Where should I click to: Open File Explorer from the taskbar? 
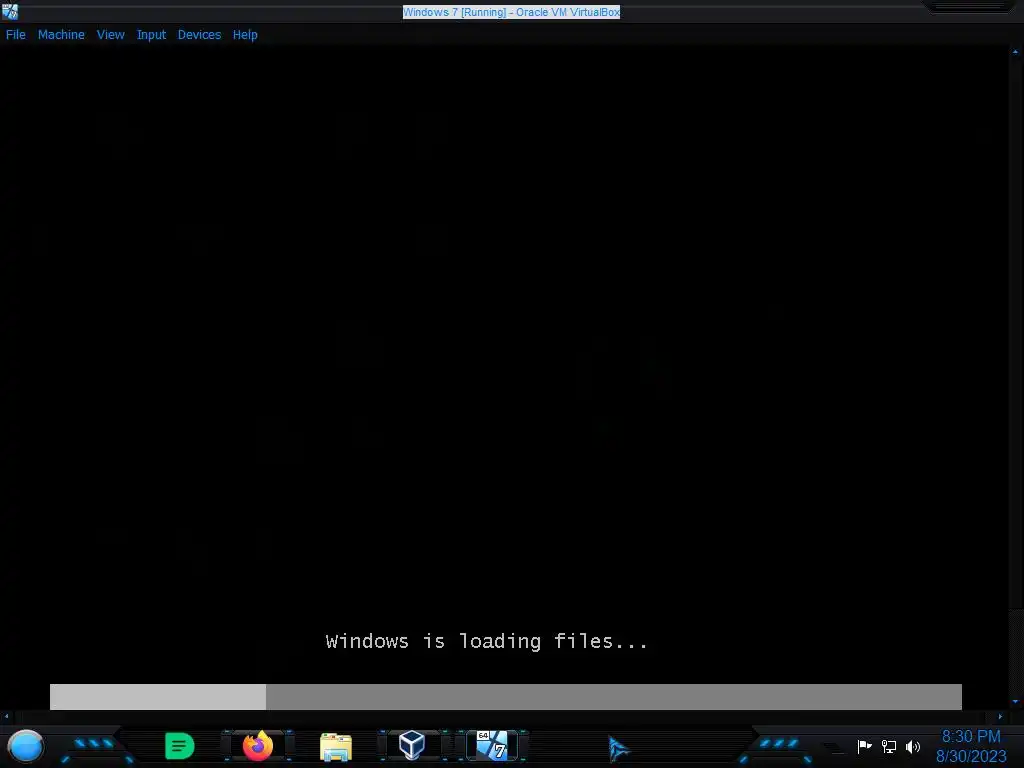pyautogui.click(x=336, y=746)
